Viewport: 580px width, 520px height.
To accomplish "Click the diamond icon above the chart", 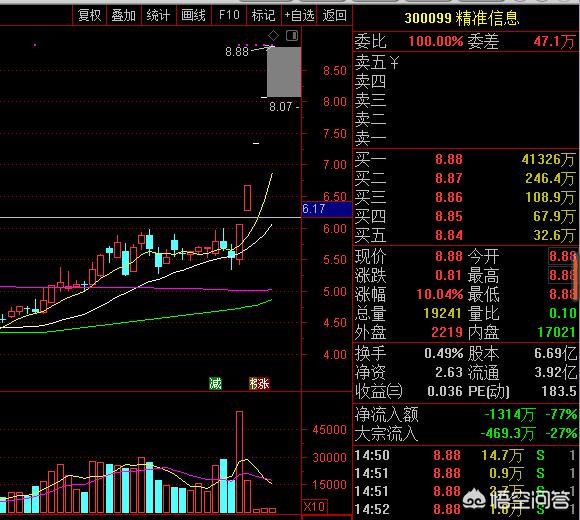I will 273,36.
